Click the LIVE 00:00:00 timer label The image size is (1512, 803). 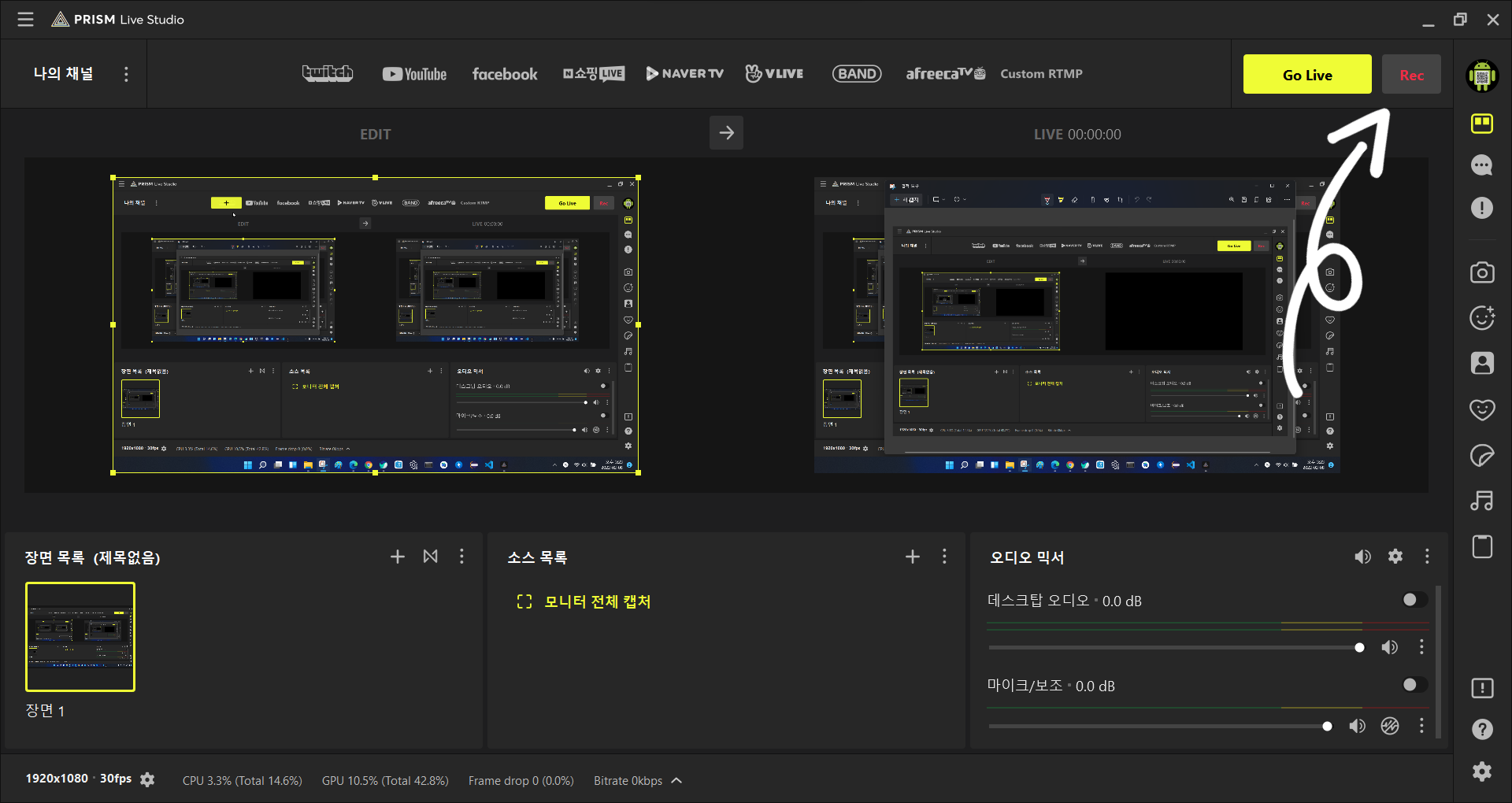pos(1077,135)
